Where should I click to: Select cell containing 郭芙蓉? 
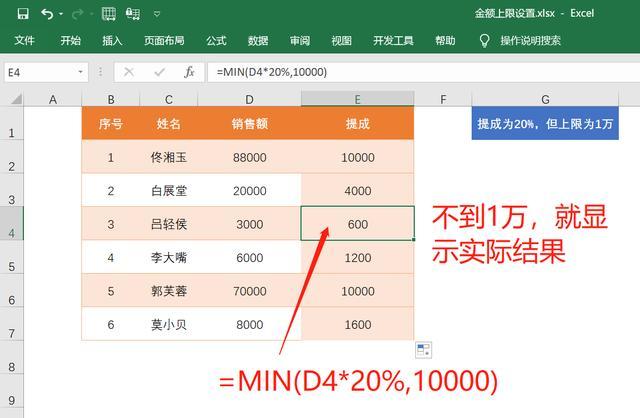169,290
